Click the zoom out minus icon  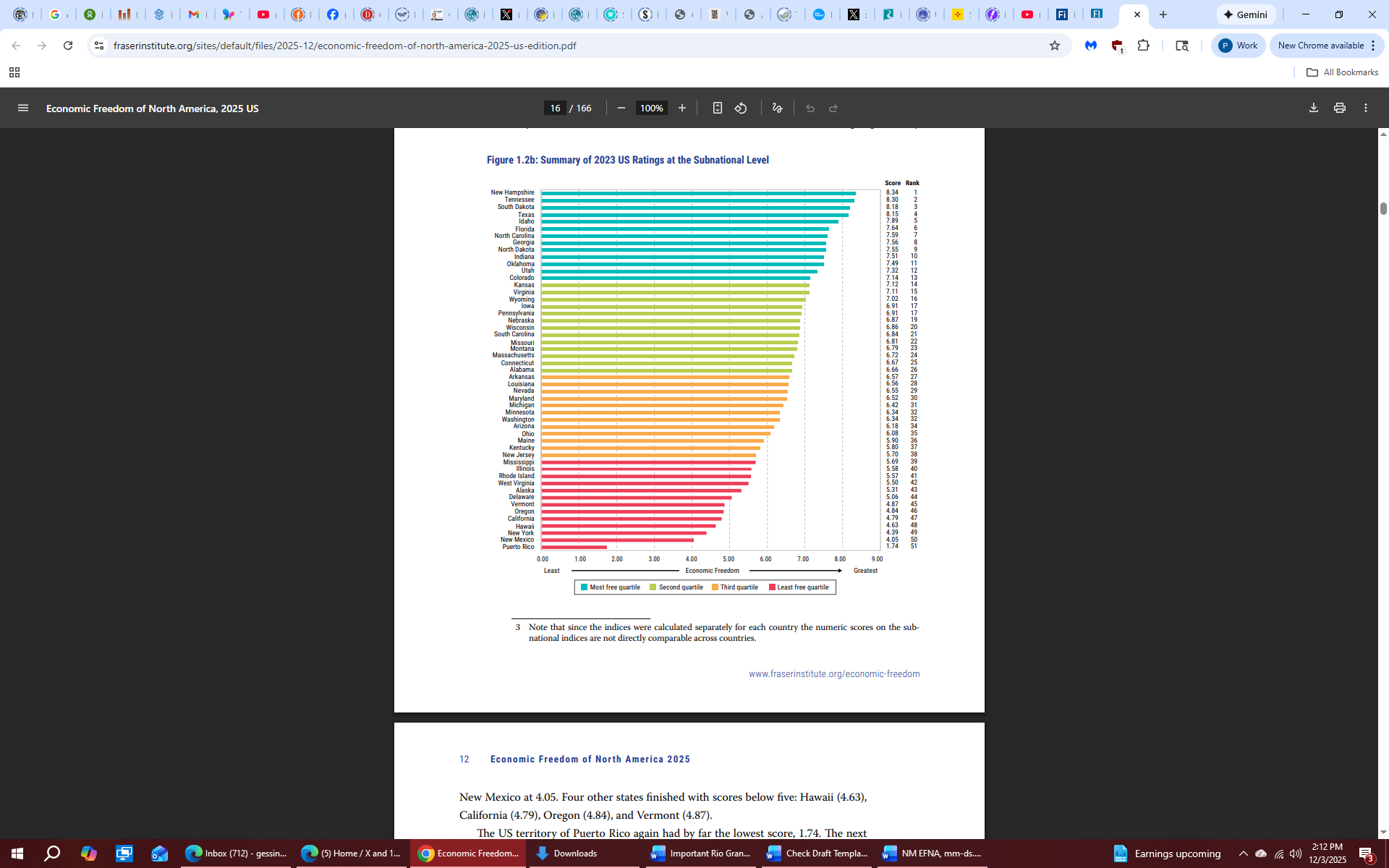click(621, 108)
